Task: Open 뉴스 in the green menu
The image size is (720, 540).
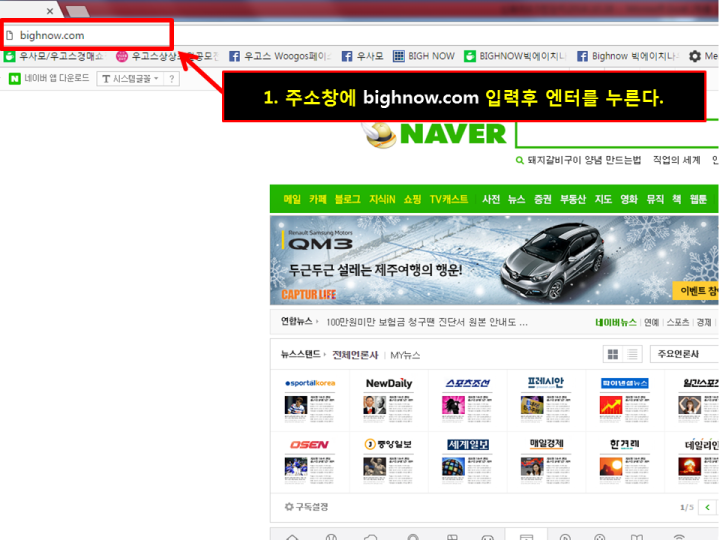Action: click(517, 199)
